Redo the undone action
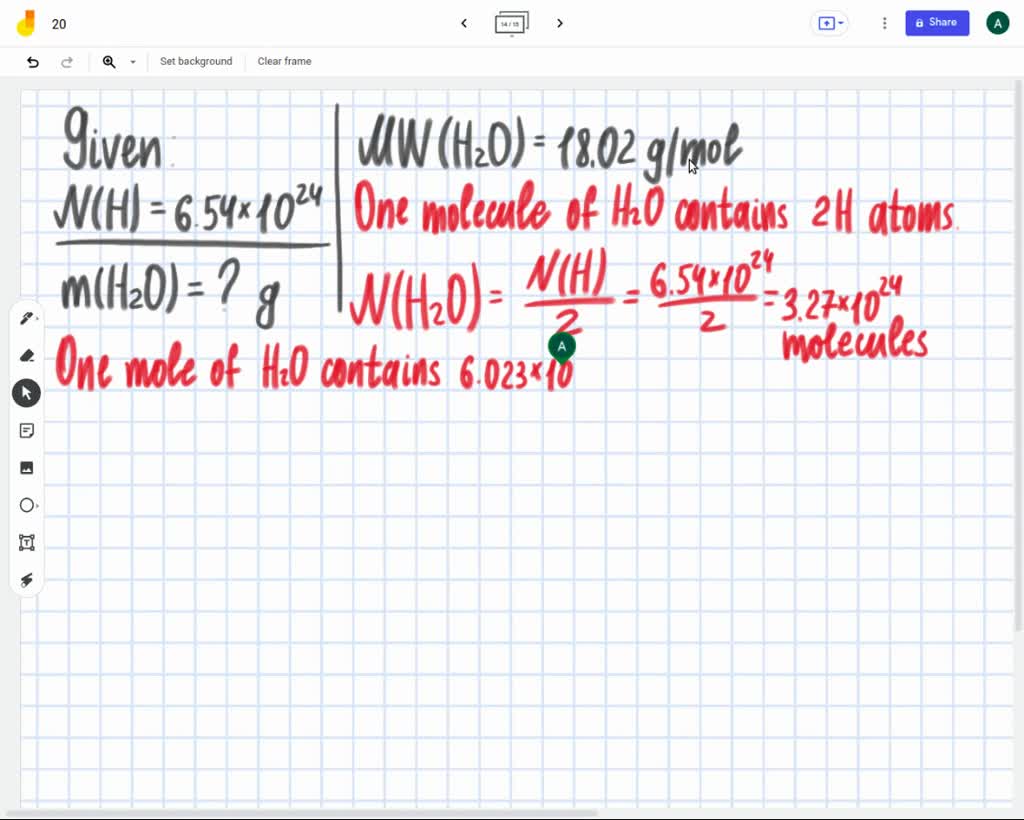 [x=67, y=61]
